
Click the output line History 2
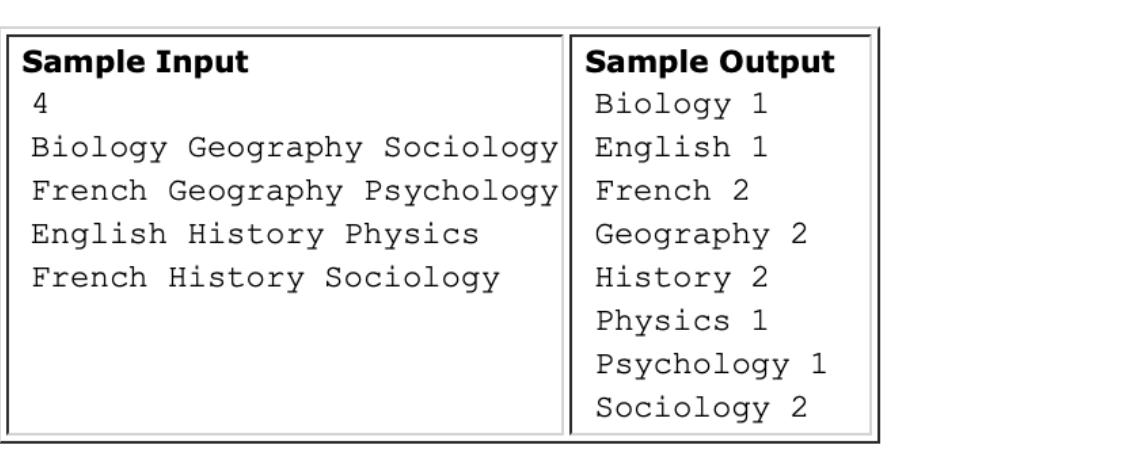(681, 279)
